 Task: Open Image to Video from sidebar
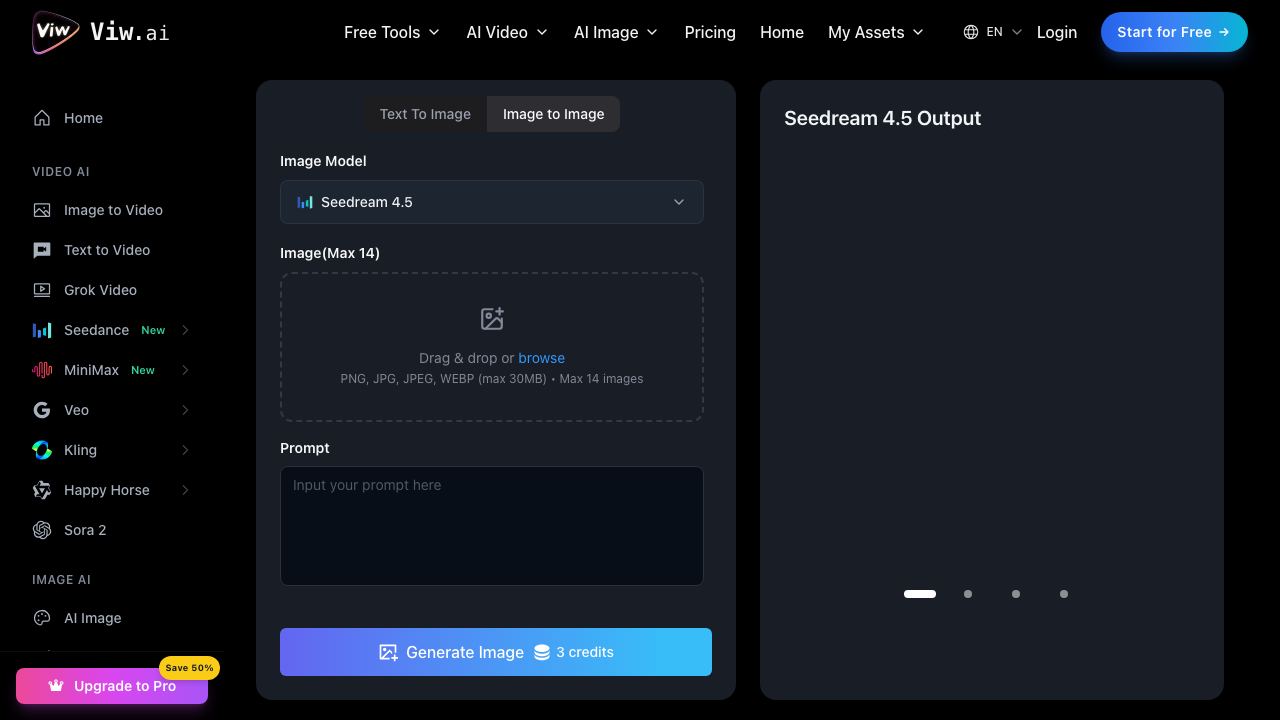click(112, 210)
